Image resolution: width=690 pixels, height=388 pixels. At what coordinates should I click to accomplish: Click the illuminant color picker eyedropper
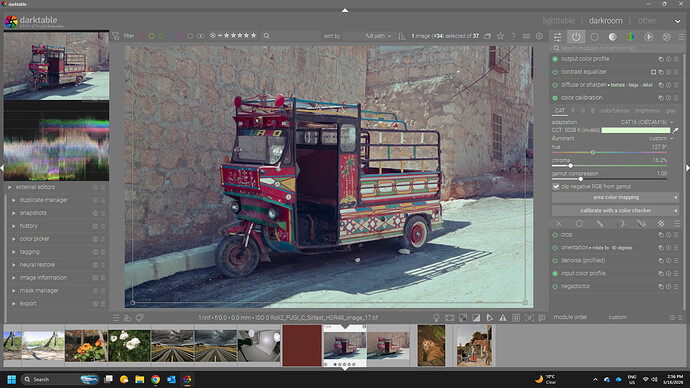coord(675,130)
